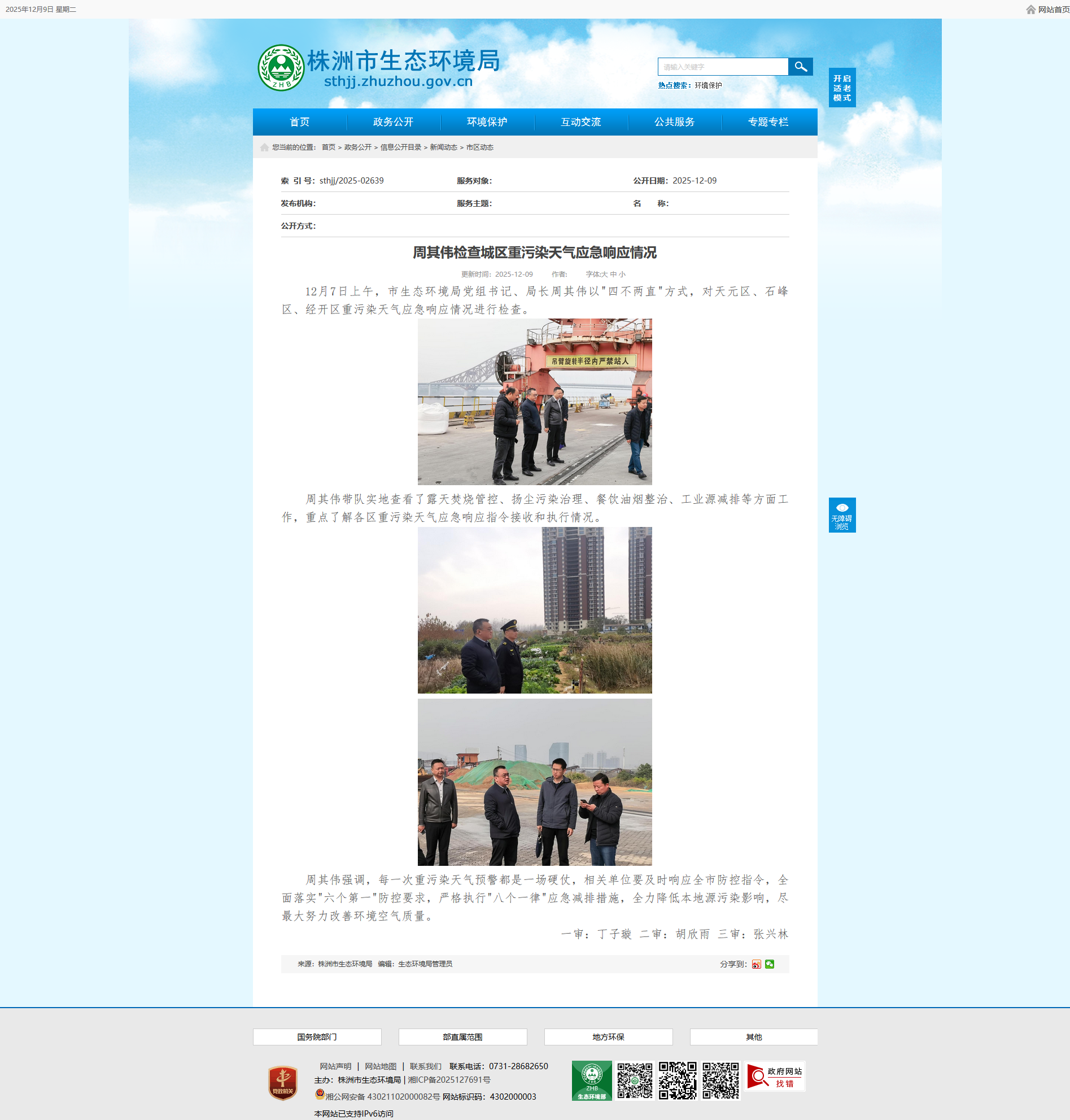
Task: Set font size to 大
Action: point(605,274)
